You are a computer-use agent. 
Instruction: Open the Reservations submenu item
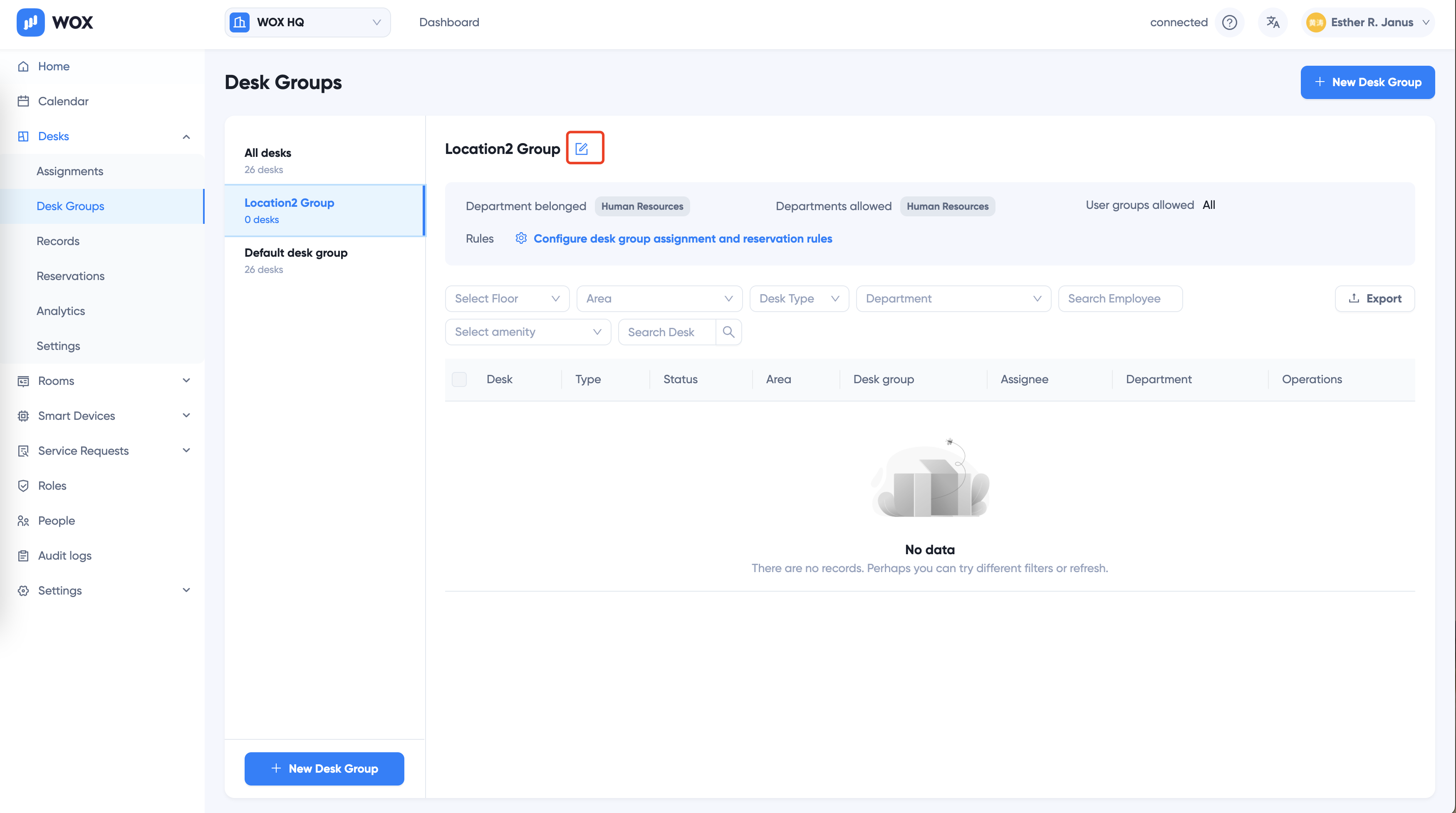(70, 276)
